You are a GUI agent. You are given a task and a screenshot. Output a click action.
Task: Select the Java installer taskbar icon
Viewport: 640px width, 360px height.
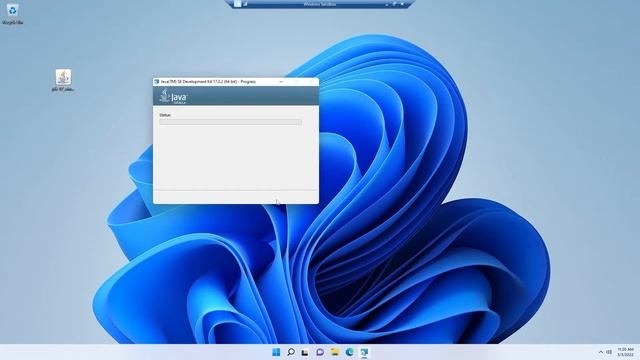364,352
